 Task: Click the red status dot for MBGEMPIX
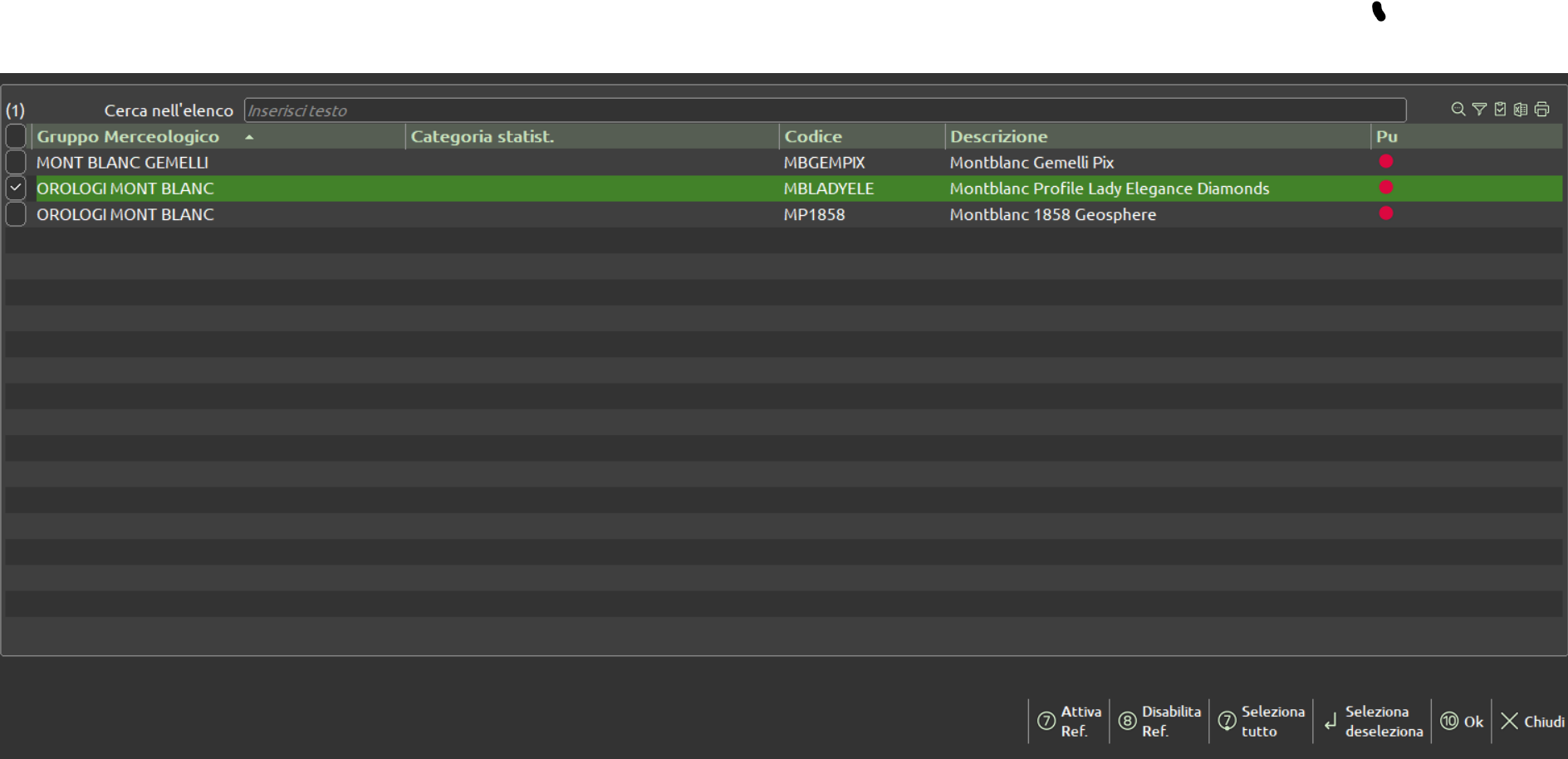point(1386,162)
